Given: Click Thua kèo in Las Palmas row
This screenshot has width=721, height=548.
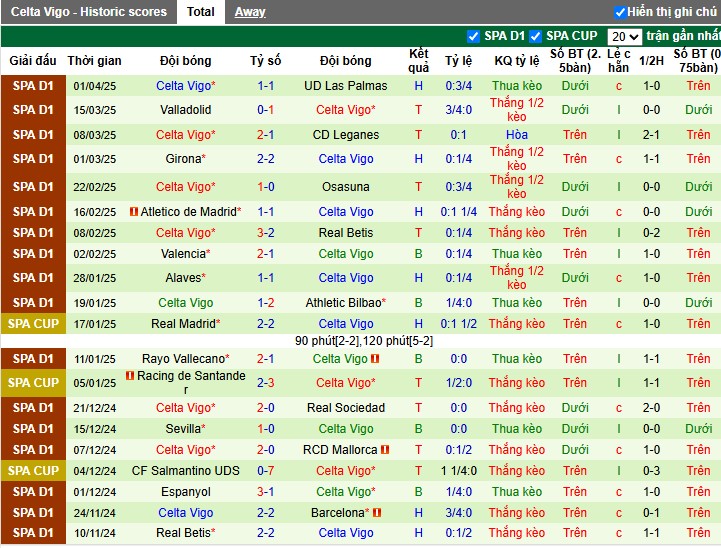Looking at the screenshot, I should pos(517,86).
